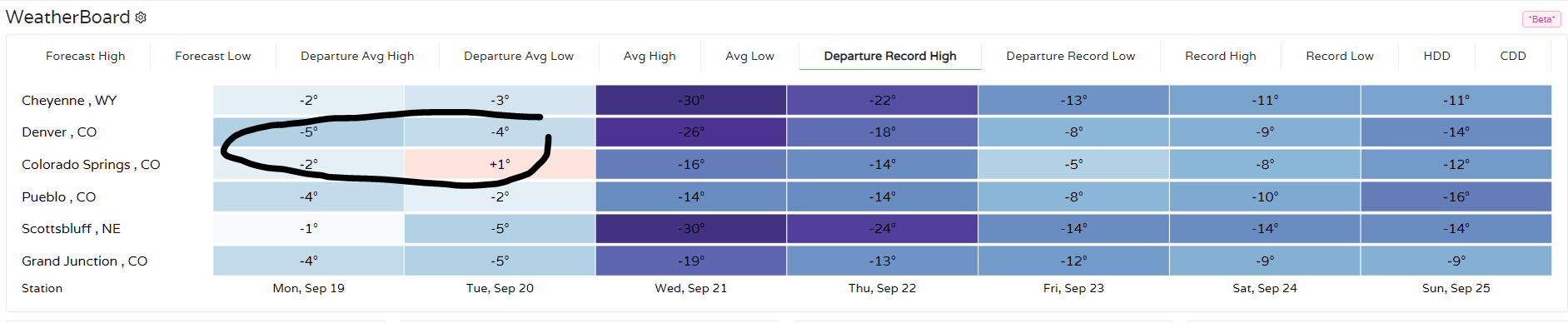Open WeatherBoard settings gear icon

(141, 17)
